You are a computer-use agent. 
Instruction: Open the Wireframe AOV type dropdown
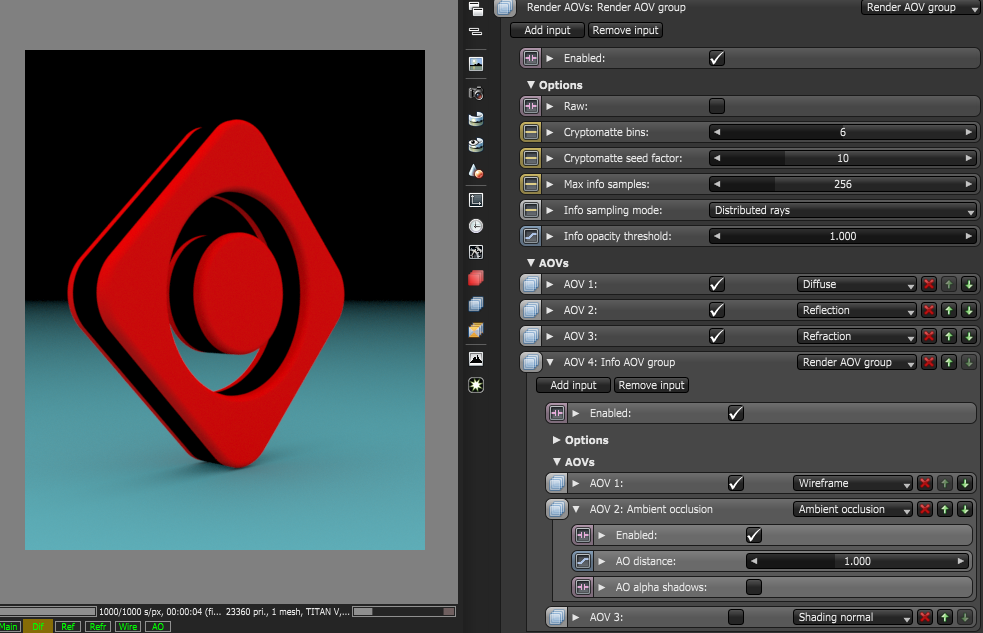pos(854,483)
